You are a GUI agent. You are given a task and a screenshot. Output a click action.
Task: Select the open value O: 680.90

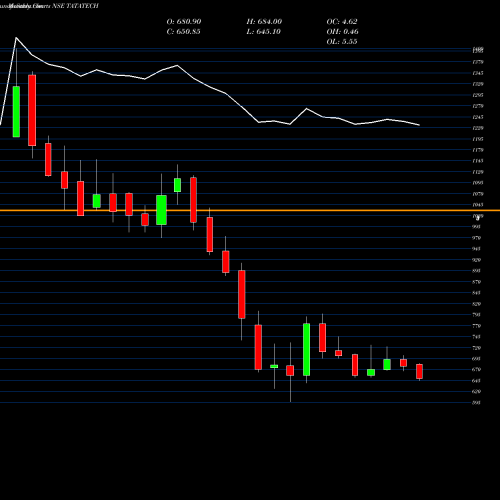tap(184, 22)
